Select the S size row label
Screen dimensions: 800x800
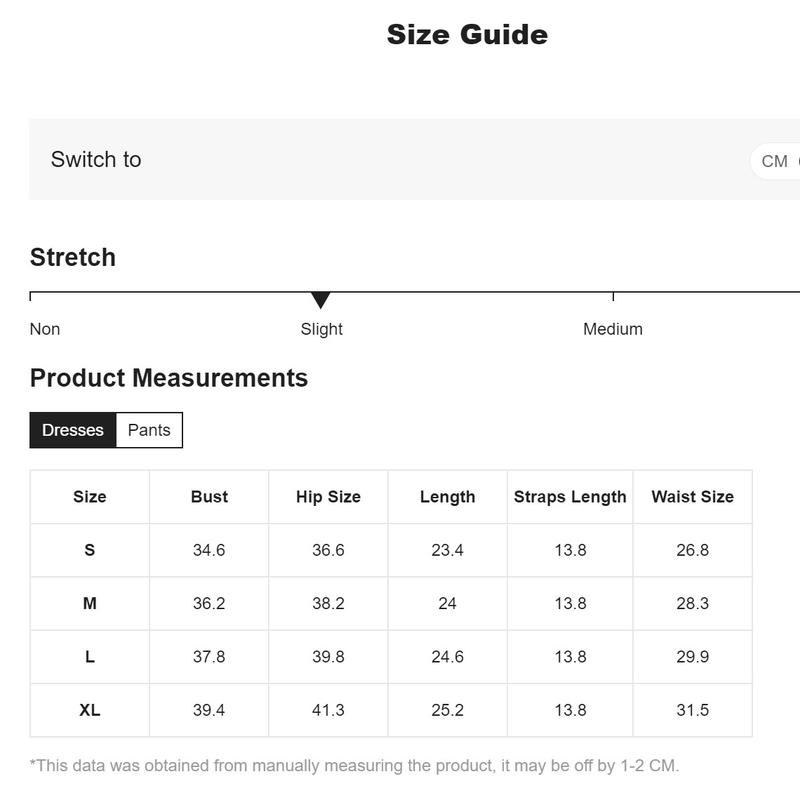tap(90, 550)
